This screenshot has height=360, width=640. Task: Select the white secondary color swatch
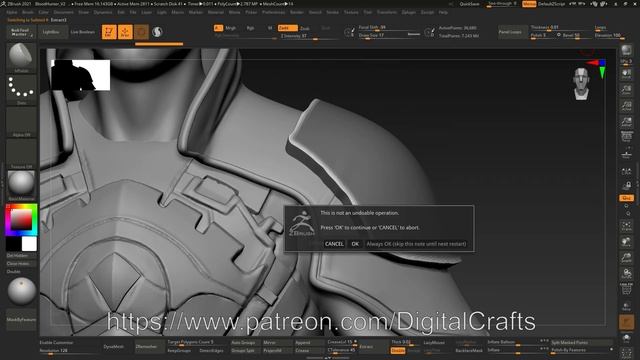[29, 244]
